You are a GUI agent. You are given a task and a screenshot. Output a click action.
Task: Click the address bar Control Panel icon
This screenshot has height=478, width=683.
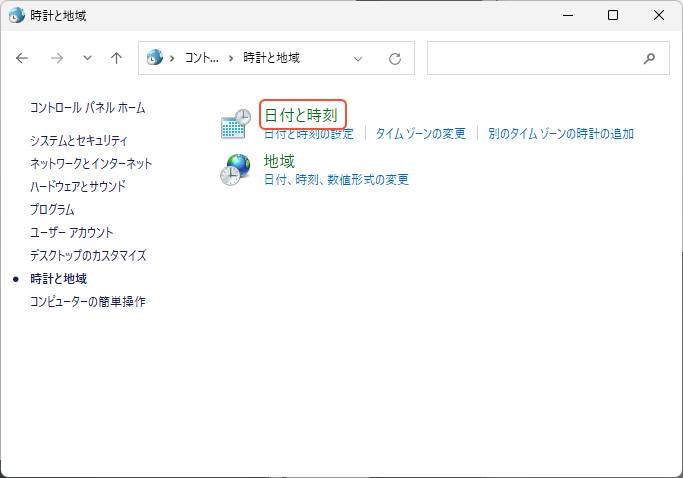click(x=155, y=58)
